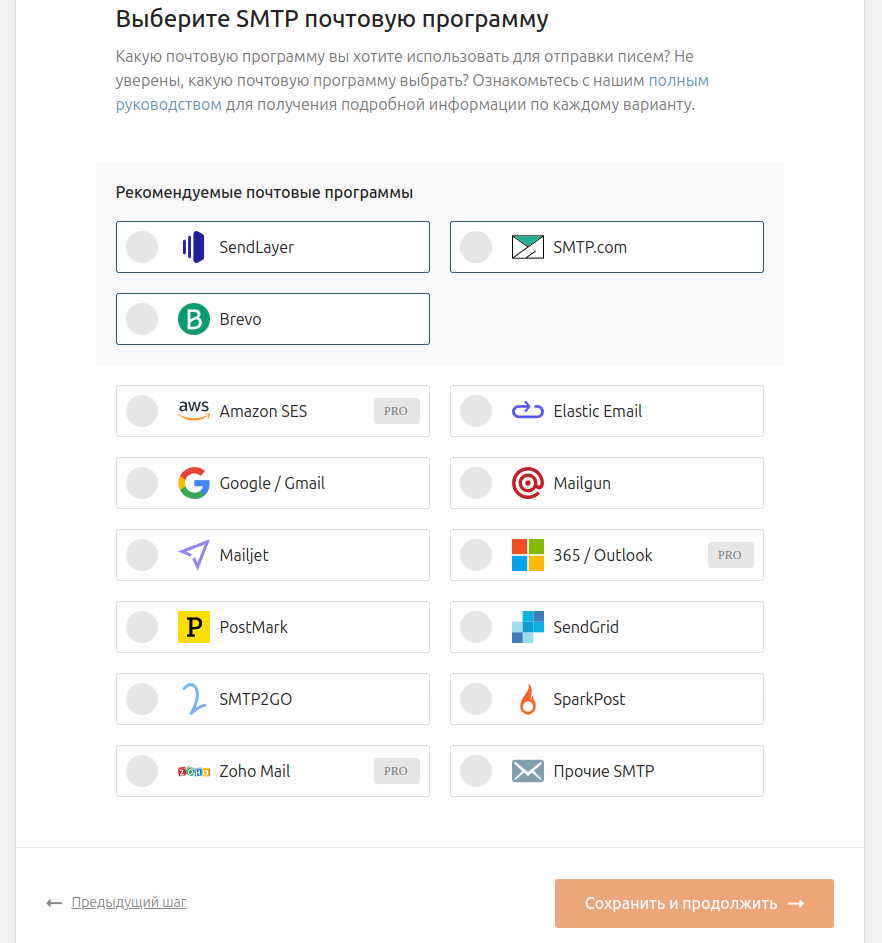Click the Сохранить и продолжить button
This screenshot has height=943, width=882.
point(694,903)
